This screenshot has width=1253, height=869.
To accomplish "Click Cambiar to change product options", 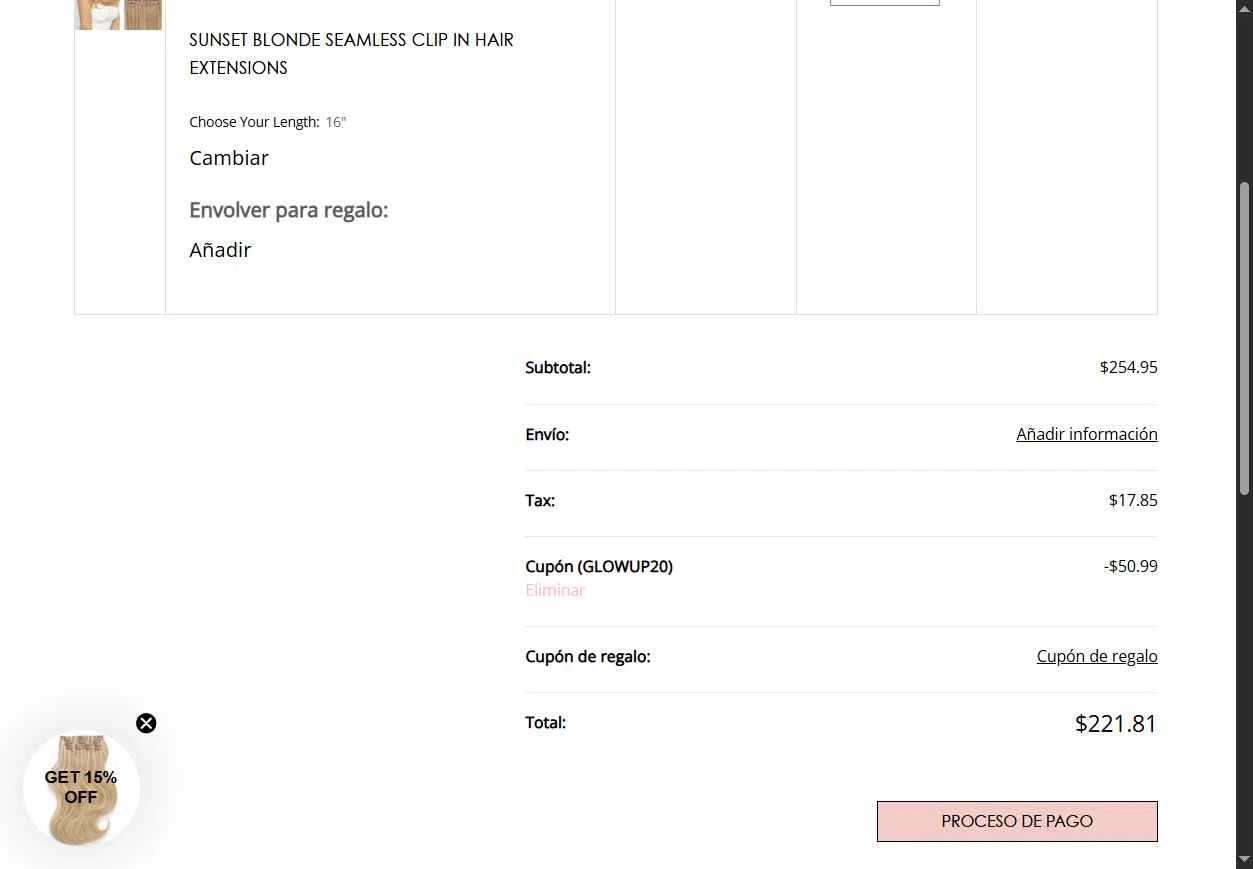I will tap(229, 158).
